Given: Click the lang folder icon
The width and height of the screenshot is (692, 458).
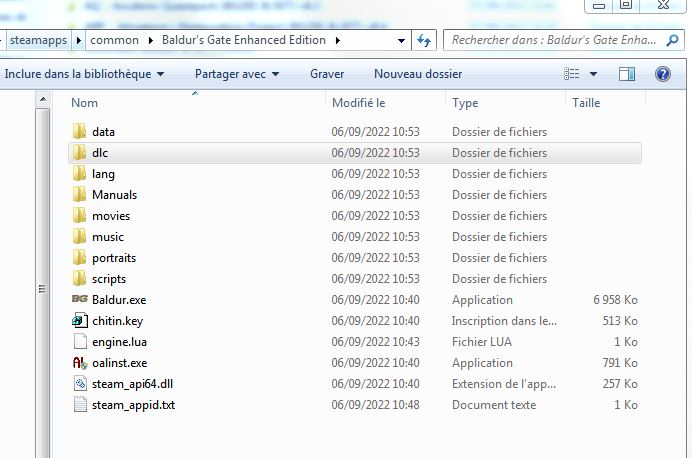Looking at the screenshot, I should [79, 173].
